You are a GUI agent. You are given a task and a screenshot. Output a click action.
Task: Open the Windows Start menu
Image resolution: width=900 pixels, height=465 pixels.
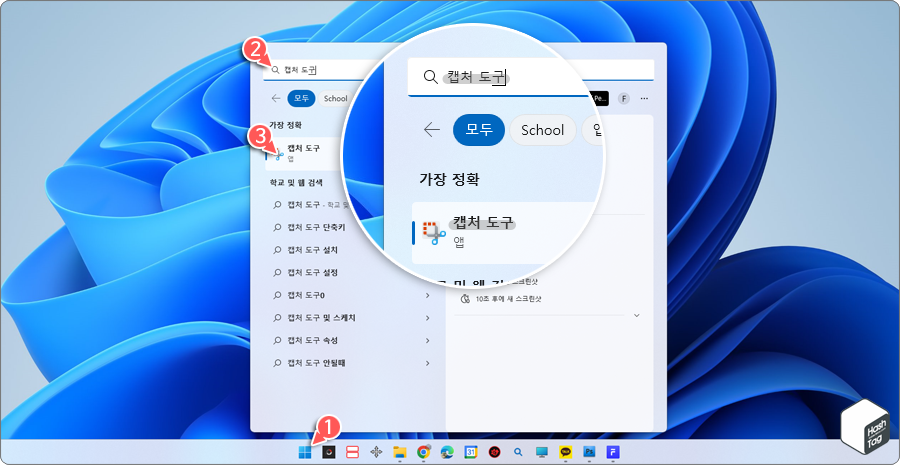pos(305,452)
